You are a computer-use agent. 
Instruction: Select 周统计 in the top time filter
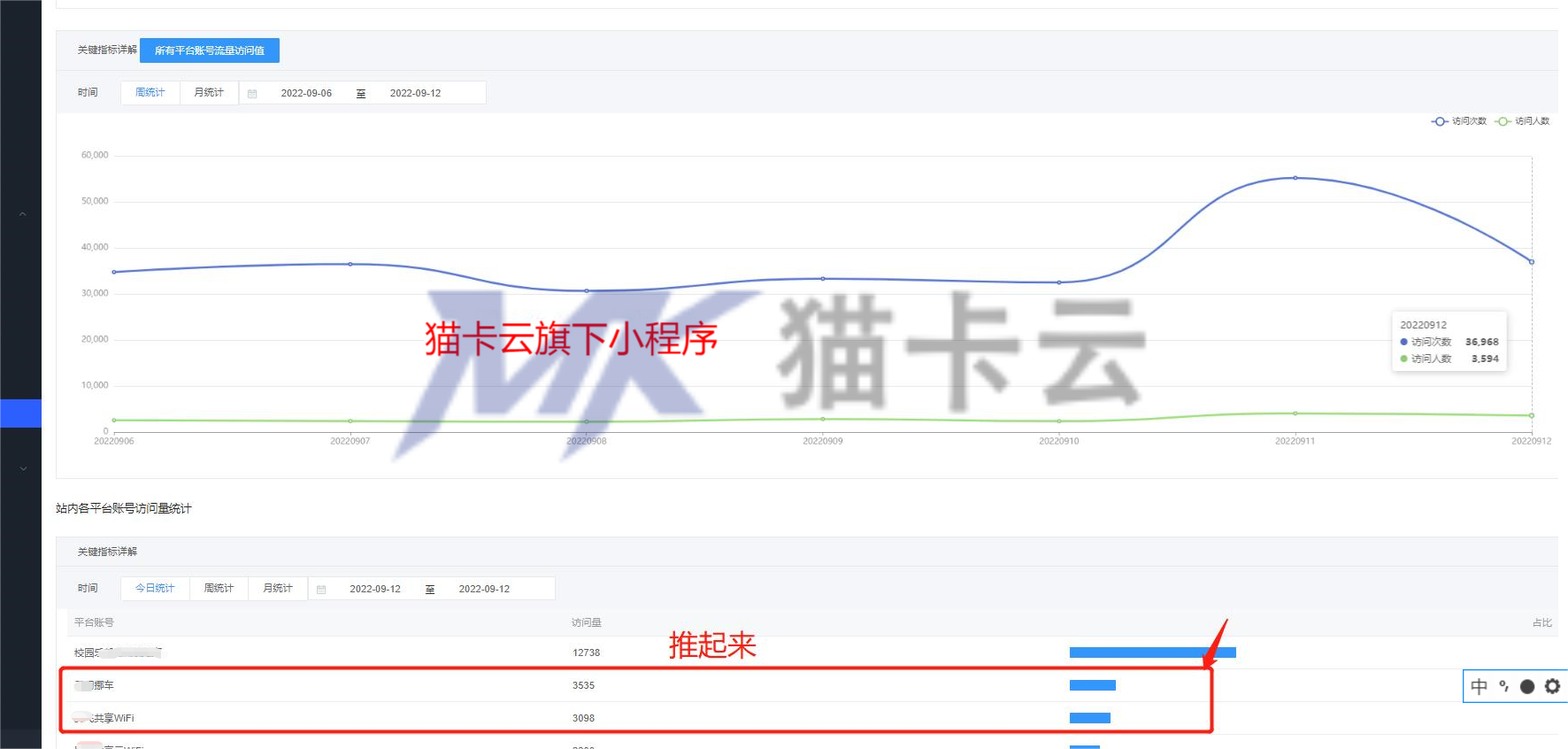[150, 92]
